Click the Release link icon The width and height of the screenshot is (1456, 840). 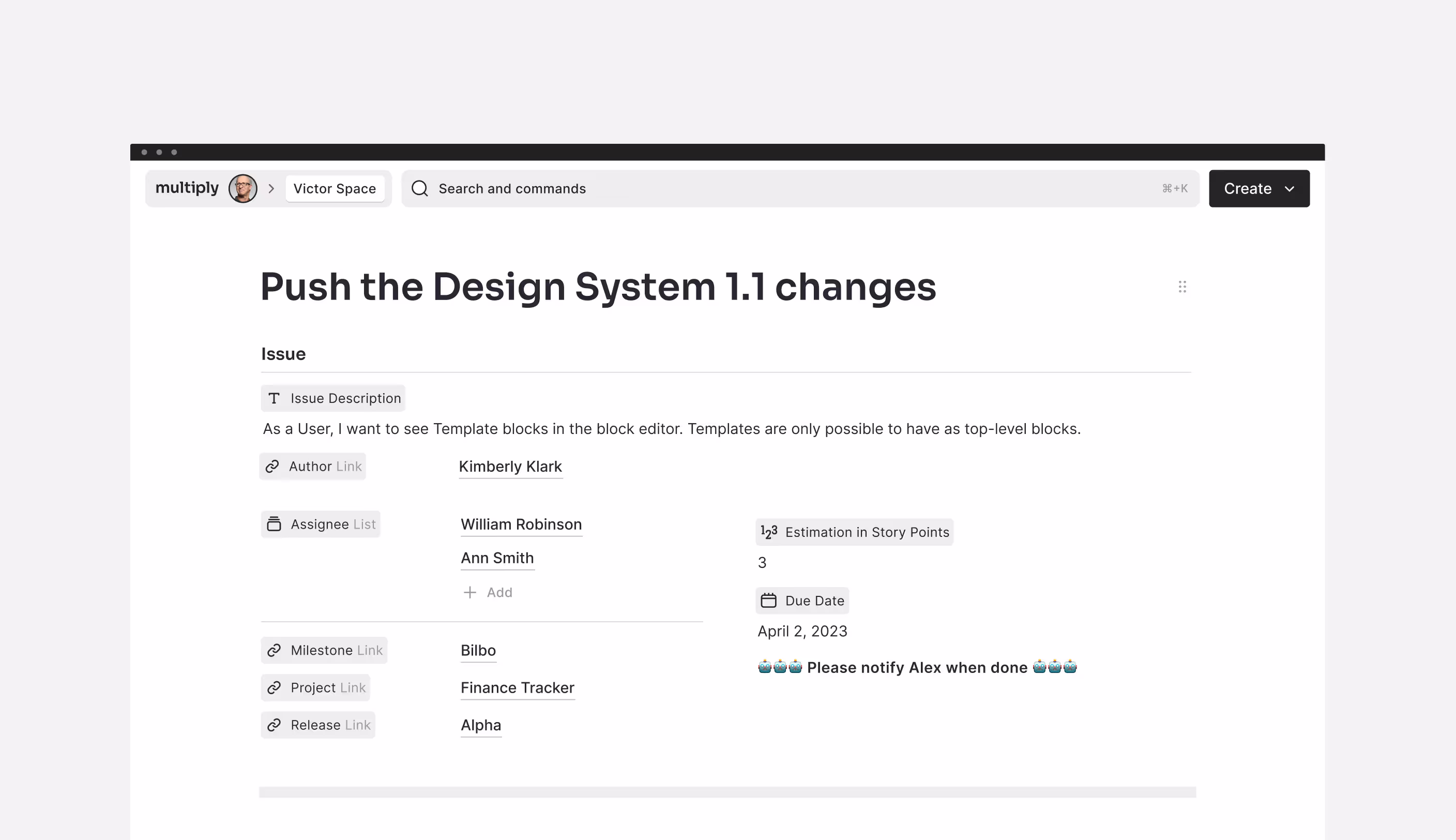click(274, 725)
